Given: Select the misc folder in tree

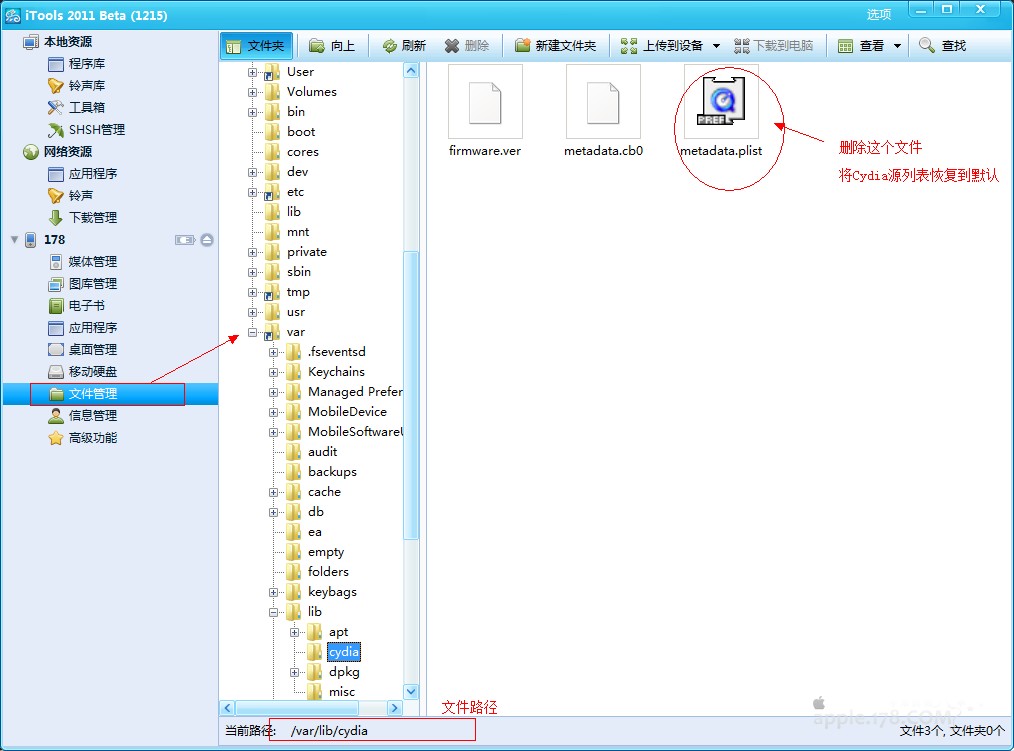Looking at the screenshot, I should tap(342, 692).
